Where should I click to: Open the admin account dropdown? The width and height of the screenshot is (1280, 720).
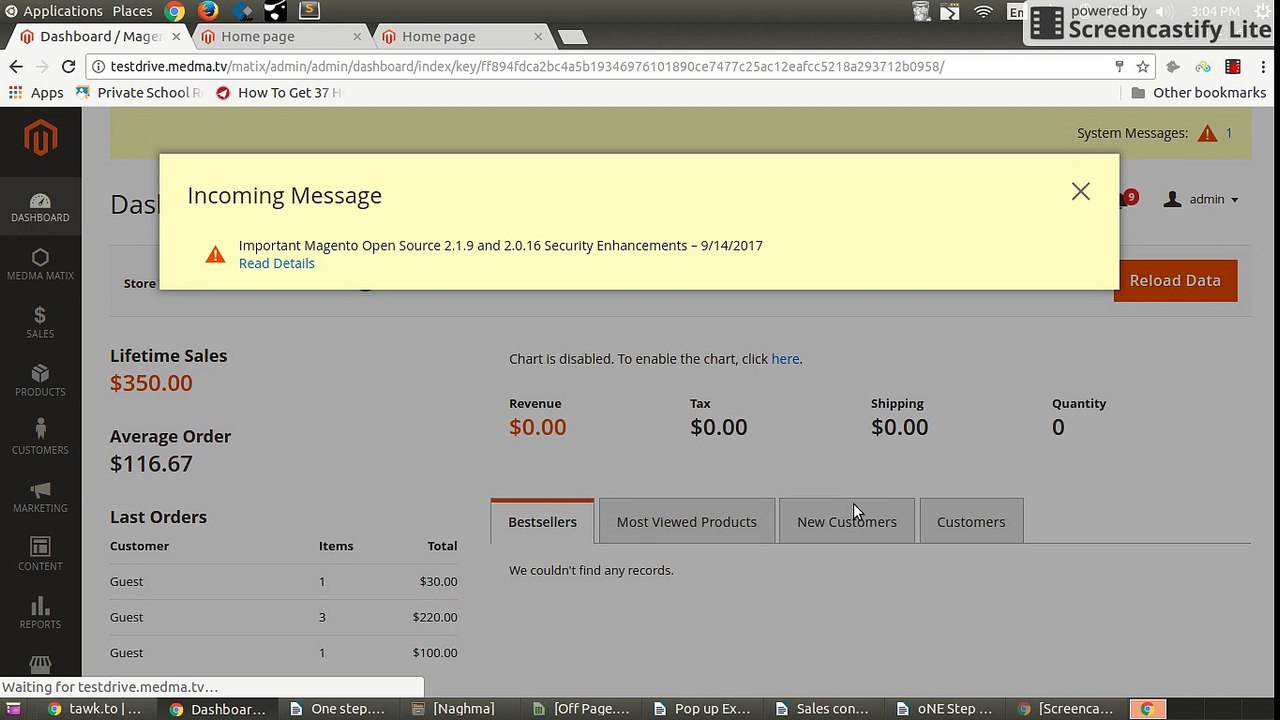pos(1201,199)
